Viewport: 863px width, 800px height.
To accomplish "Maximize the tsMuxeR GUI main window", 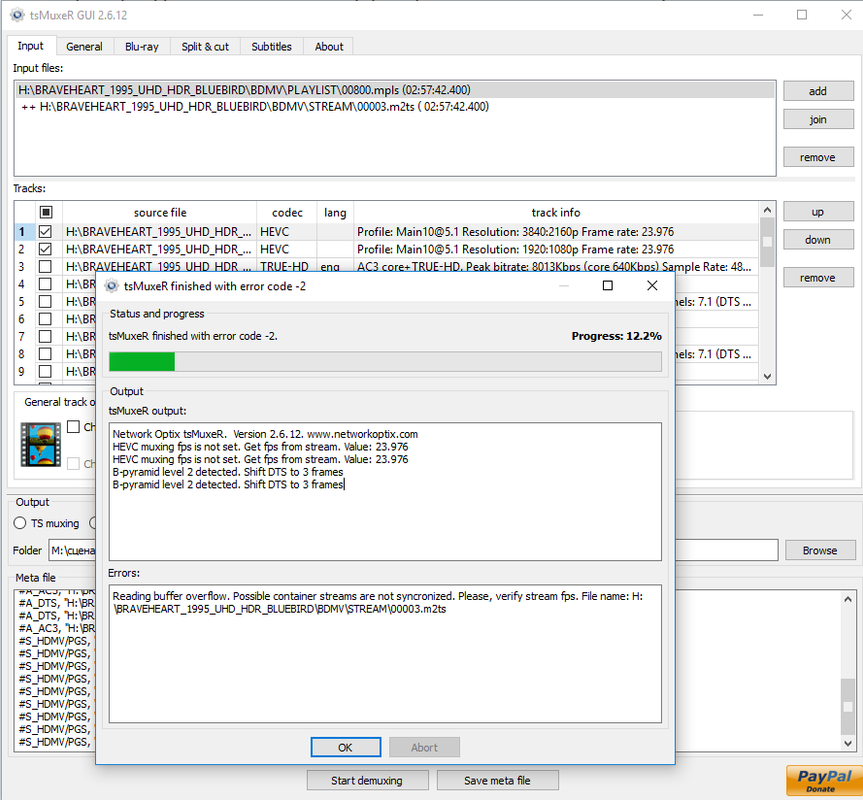I will click(802, 15).
